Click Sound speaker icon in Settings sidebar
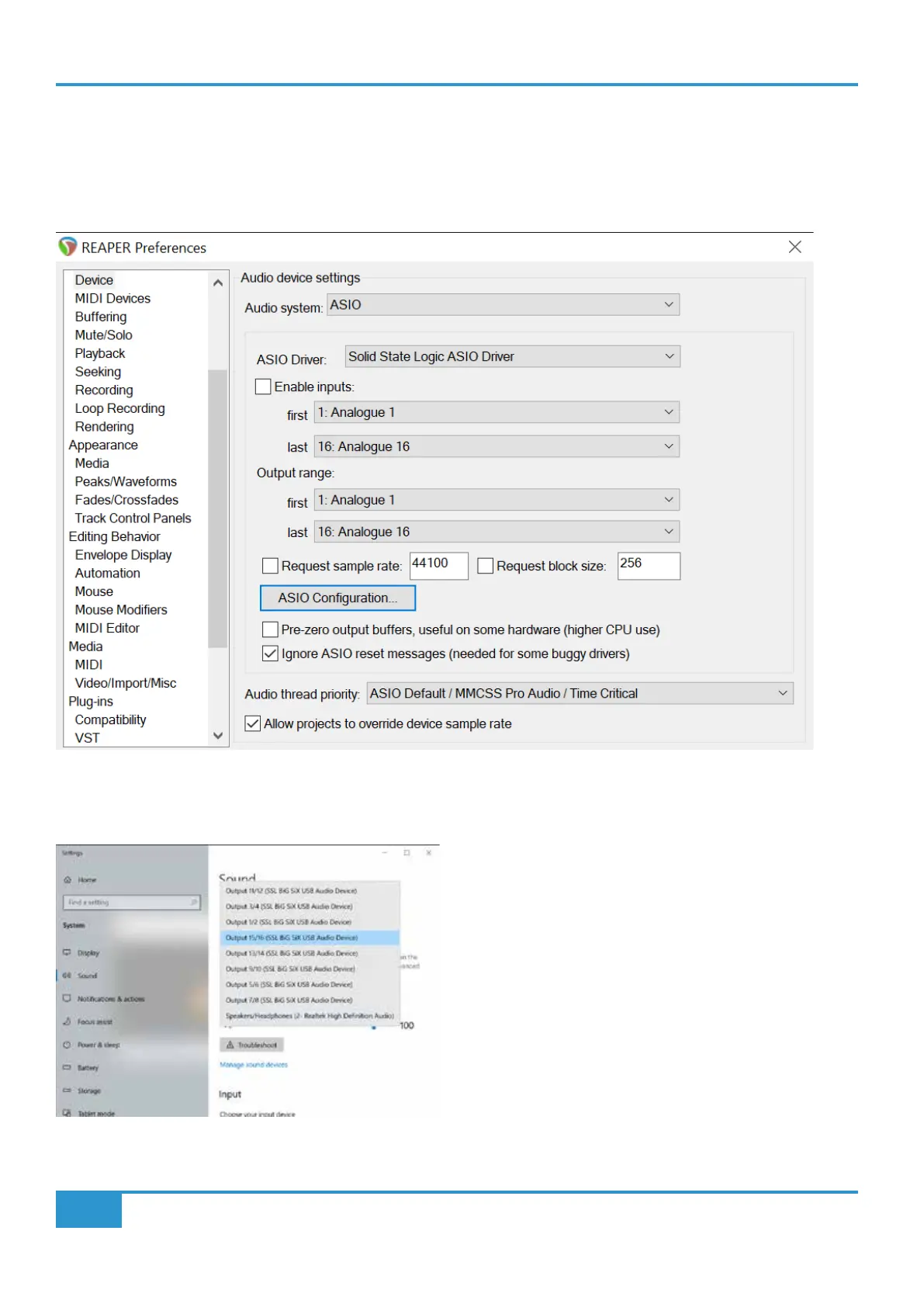The height and width of the screenshot is (1307, 924). [x=67, y=976]
